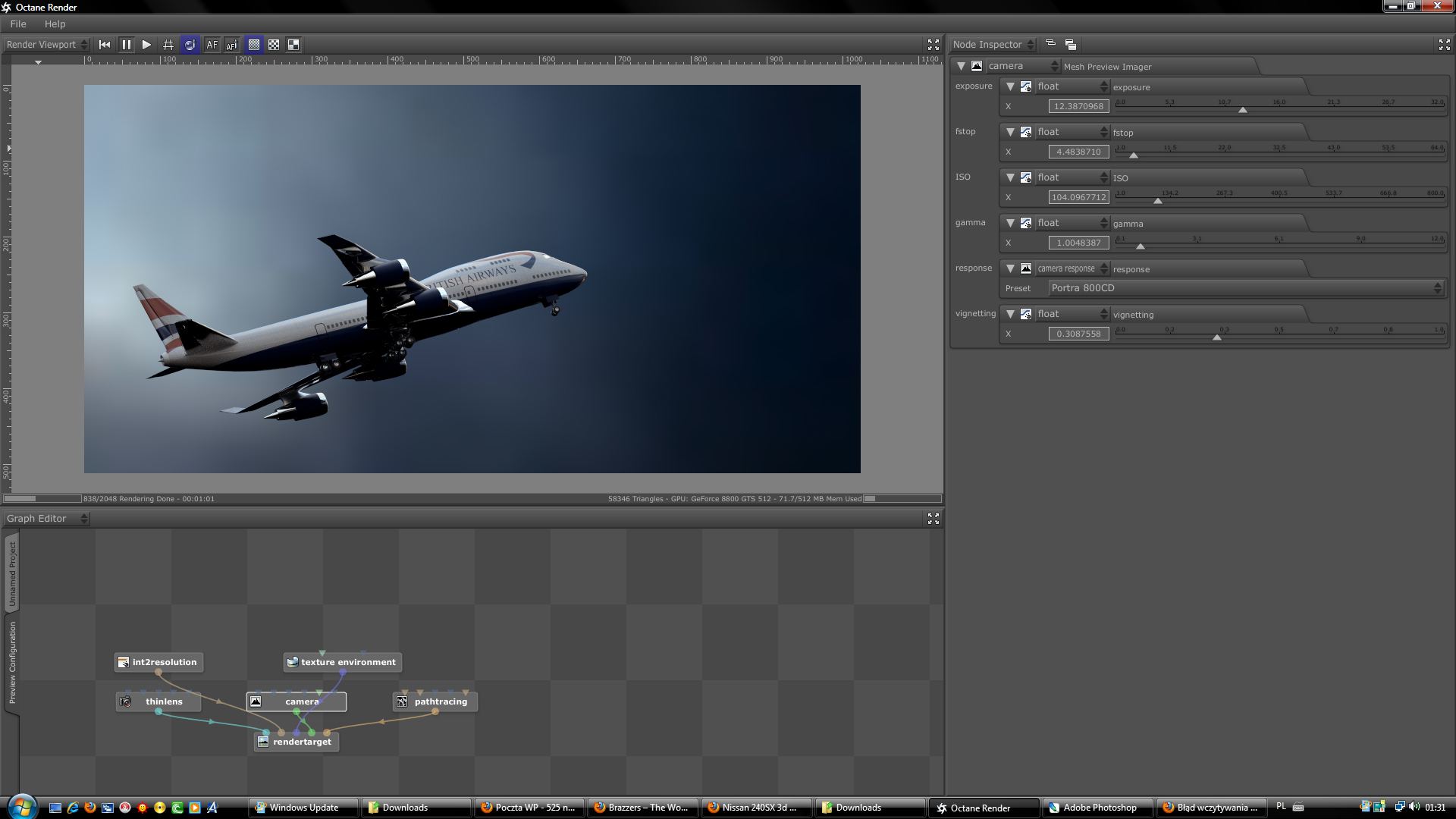Toggle the material picker sphere icon
Viewport: 1456px width, 819px height.
190,45
